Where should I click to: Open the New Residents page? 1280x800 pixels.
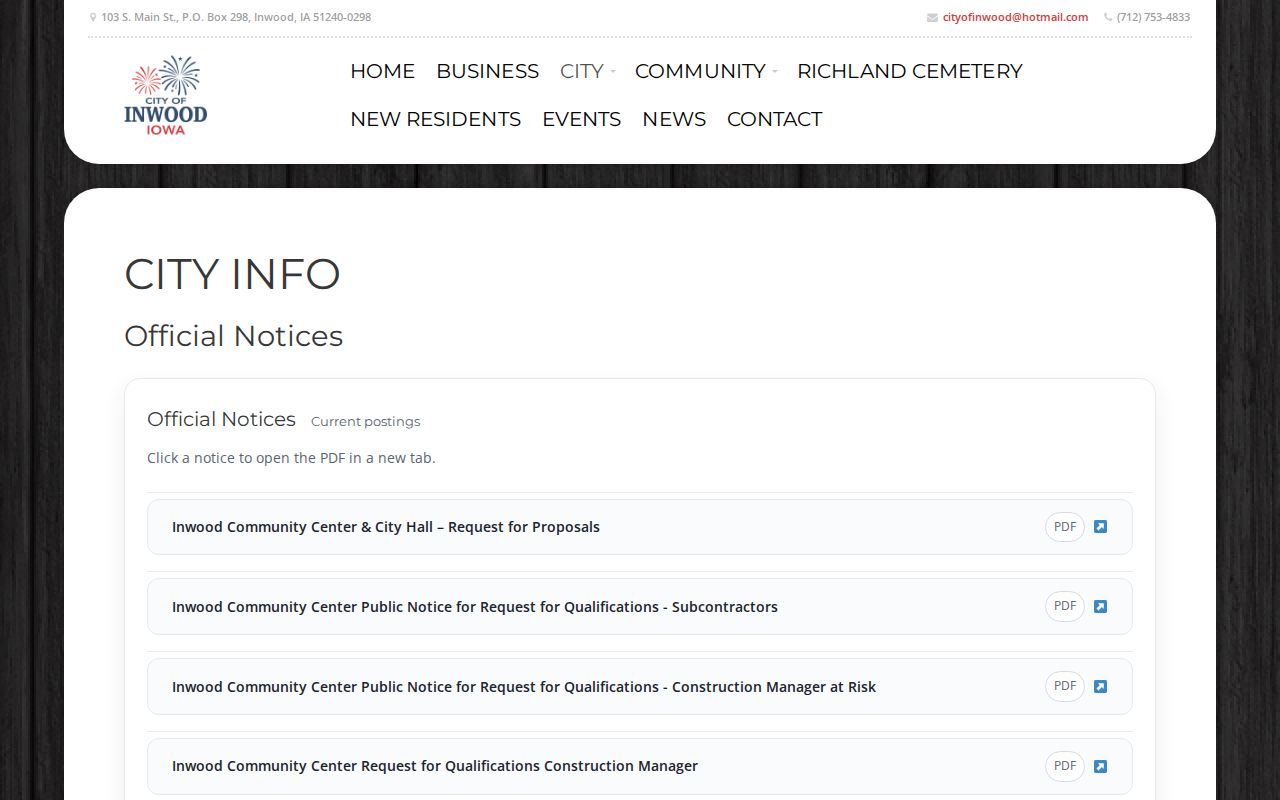click(435, 119)
